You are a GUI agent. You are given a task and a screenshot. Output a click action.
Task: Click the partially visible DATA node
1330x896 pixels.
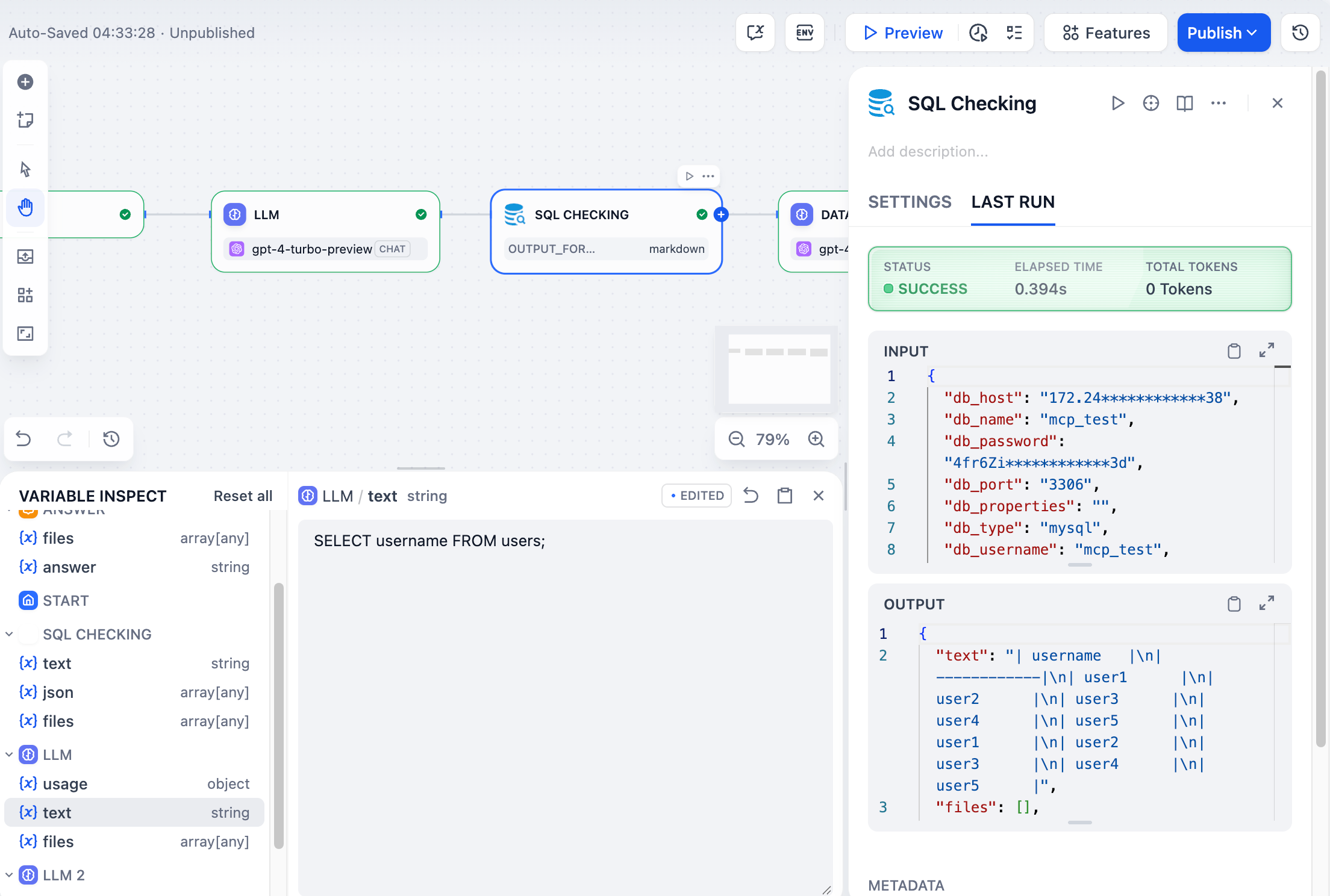tap(814, 232)
